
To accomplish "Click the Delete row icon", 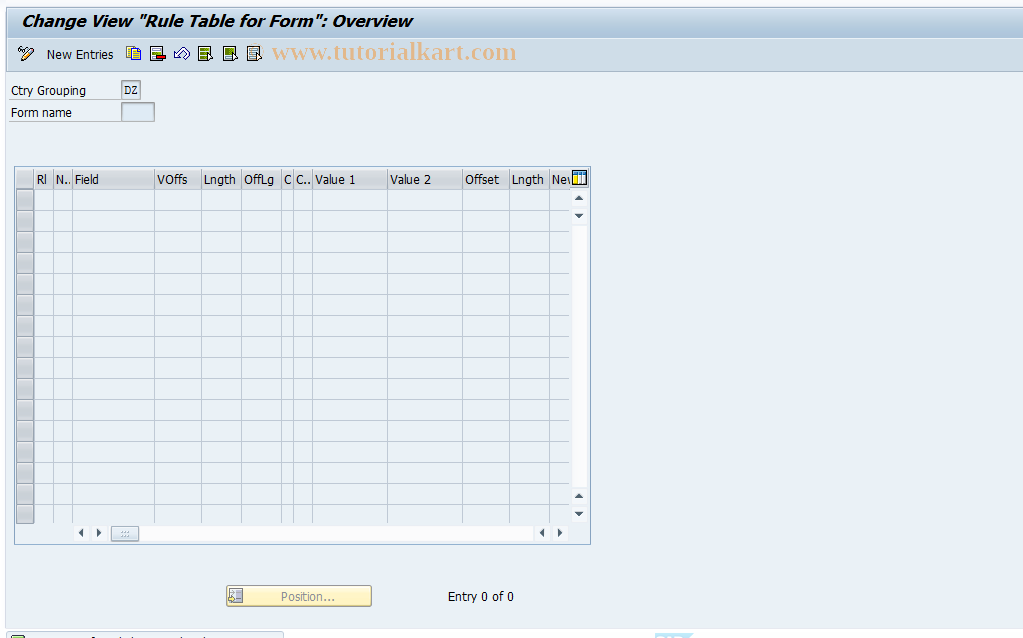I will [x=158, y=53].
